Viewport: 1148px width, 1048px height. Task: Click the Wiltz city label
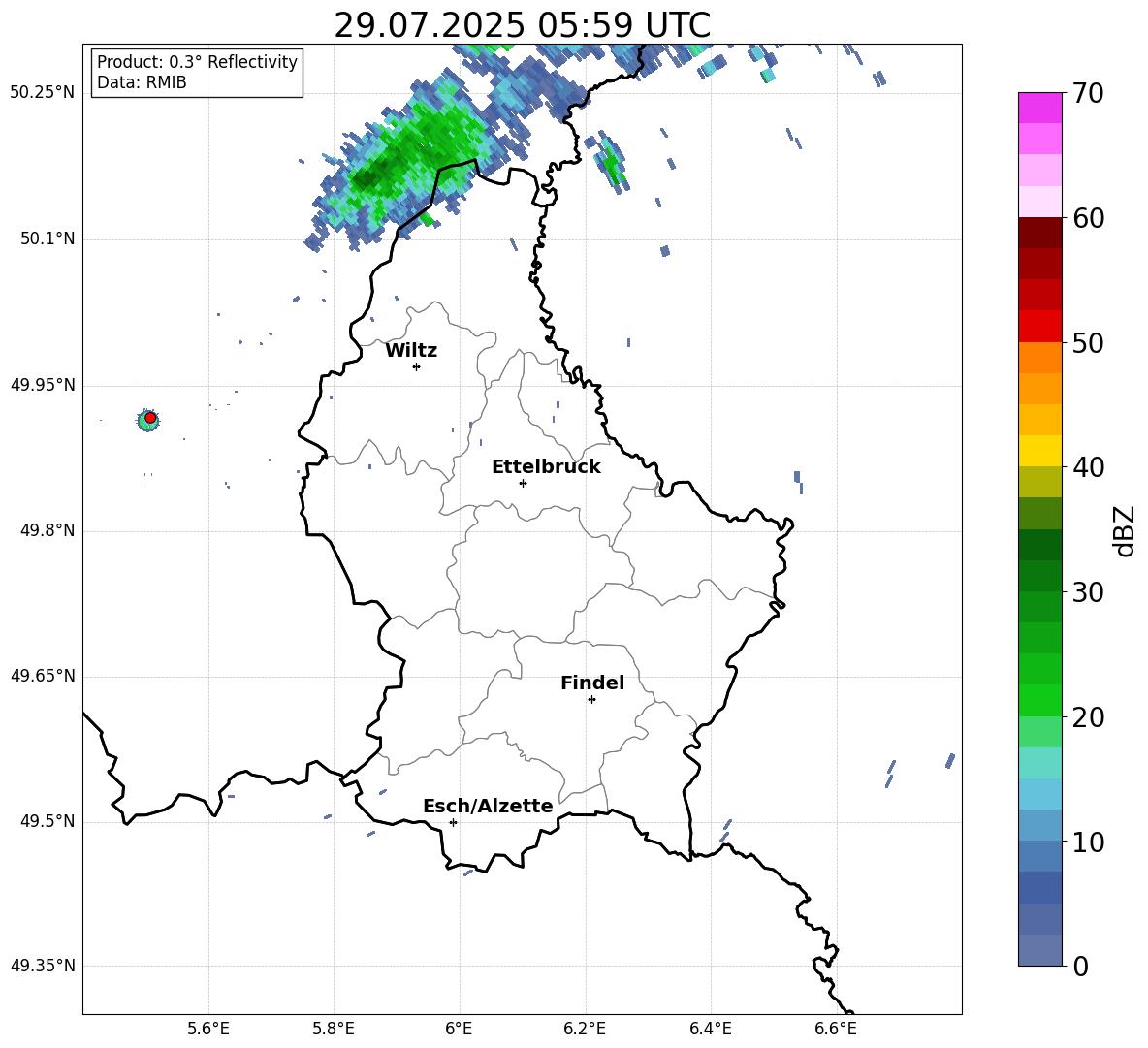[x=411, y=351]
